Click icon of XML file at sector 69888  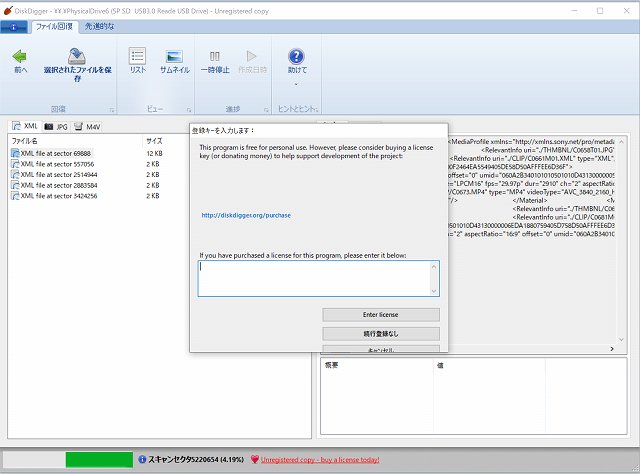15,153
